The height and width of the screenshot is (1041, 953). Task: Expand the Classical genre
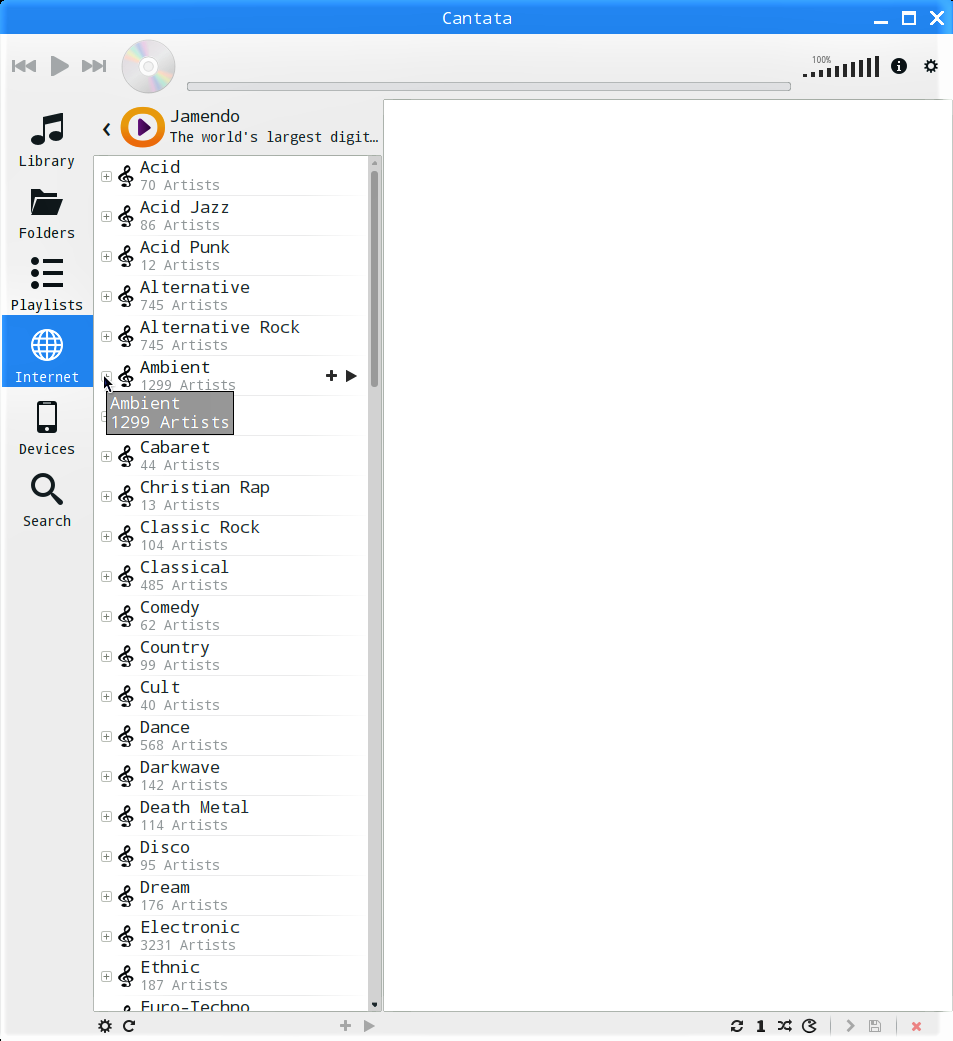(x=106, y=576)
